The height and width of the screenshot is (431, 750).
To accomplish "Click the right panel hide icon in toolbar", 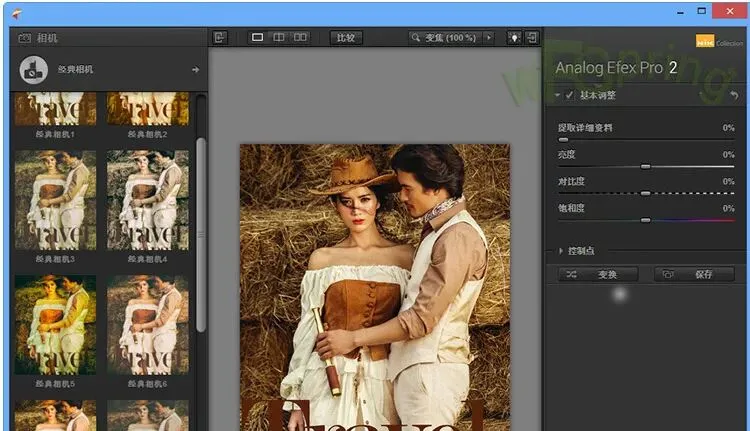I will point(532,37).
